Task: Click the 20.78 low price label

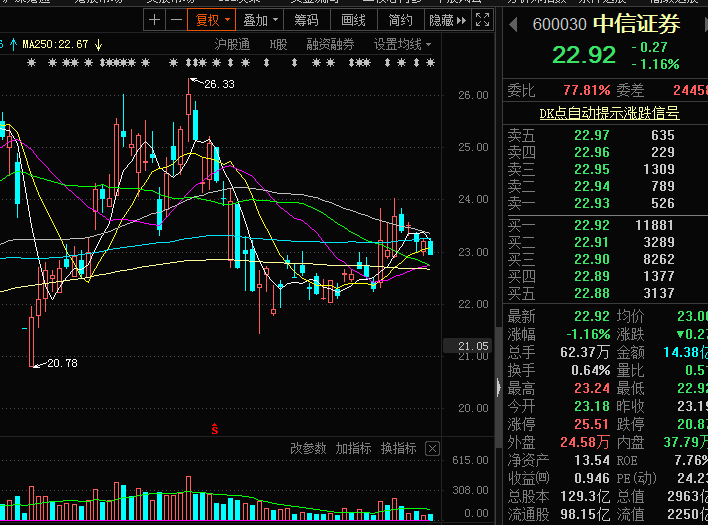Action: [x=62, y=363]
